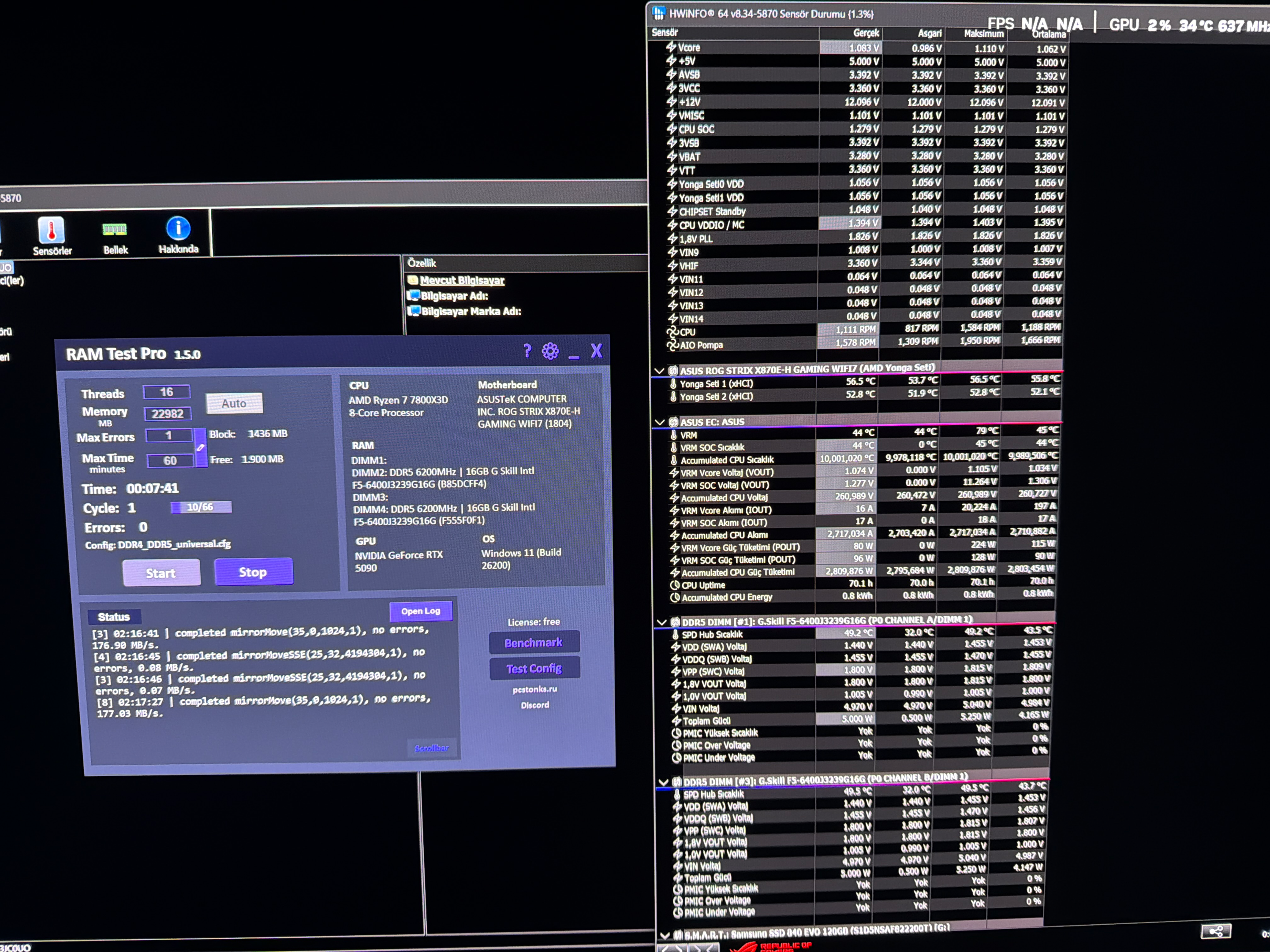
Task: Click the lightning icon on CPU VDDIO / MC row
Action: (x=672, y=225)
